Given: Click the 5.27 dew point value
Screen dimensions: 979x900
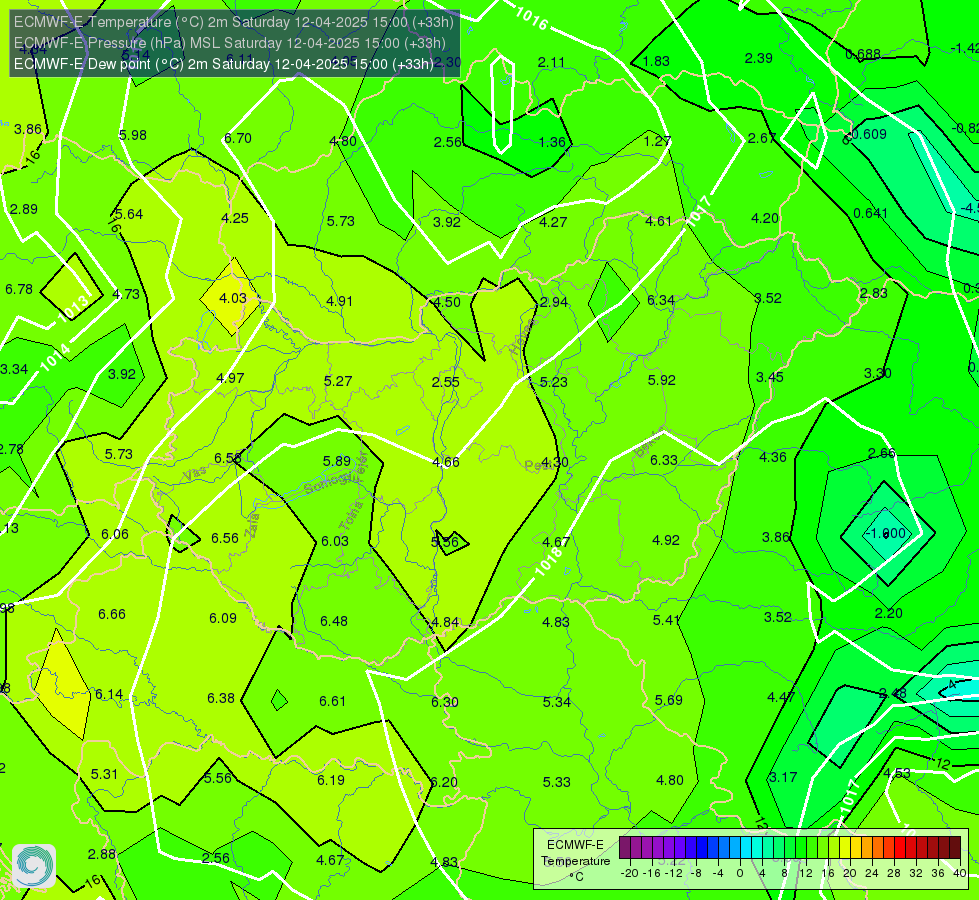Looking at the screenshot, I should pos(338,381).
